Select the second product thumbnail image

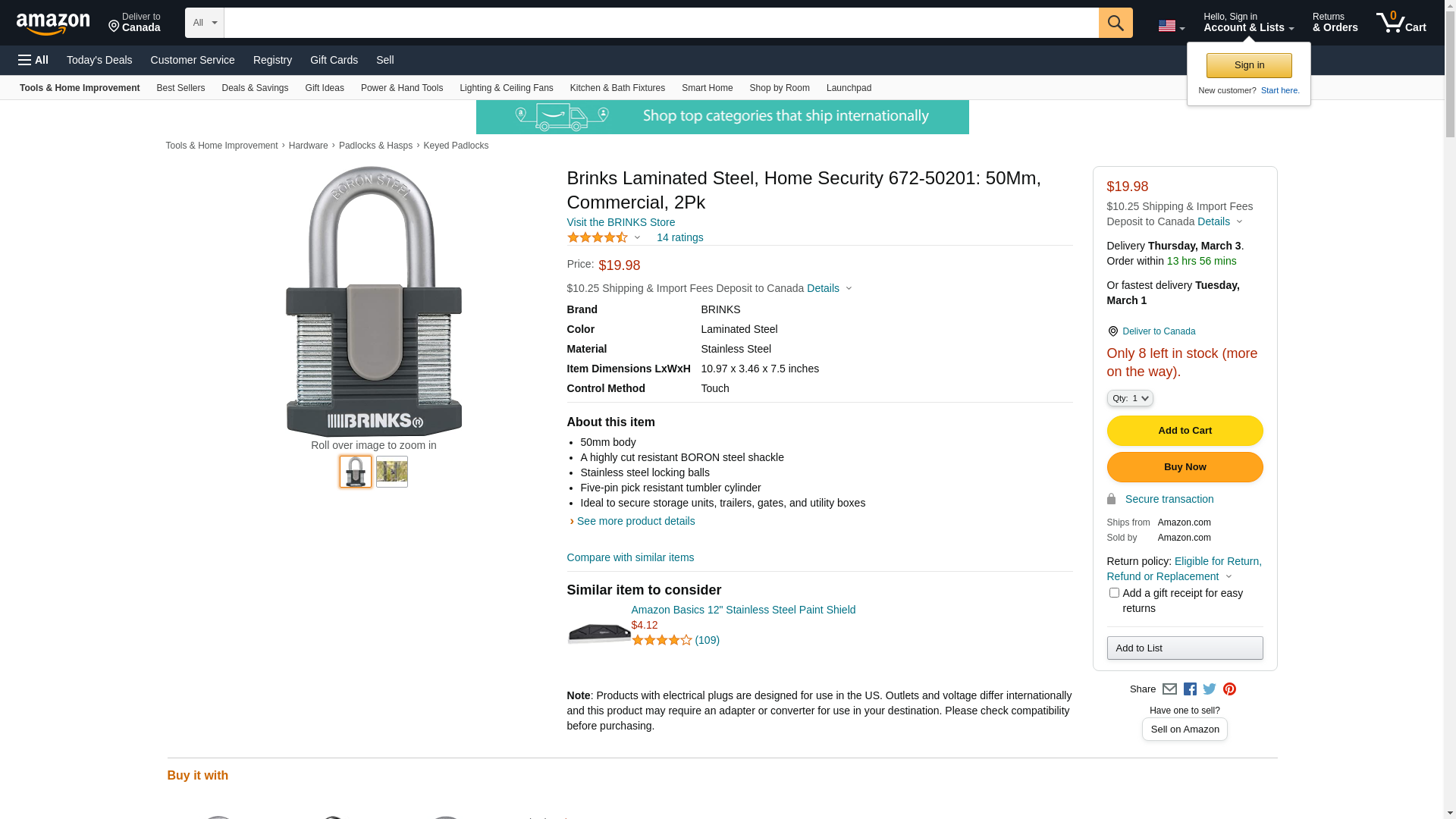pyautogui.click(x=392, y=472)
